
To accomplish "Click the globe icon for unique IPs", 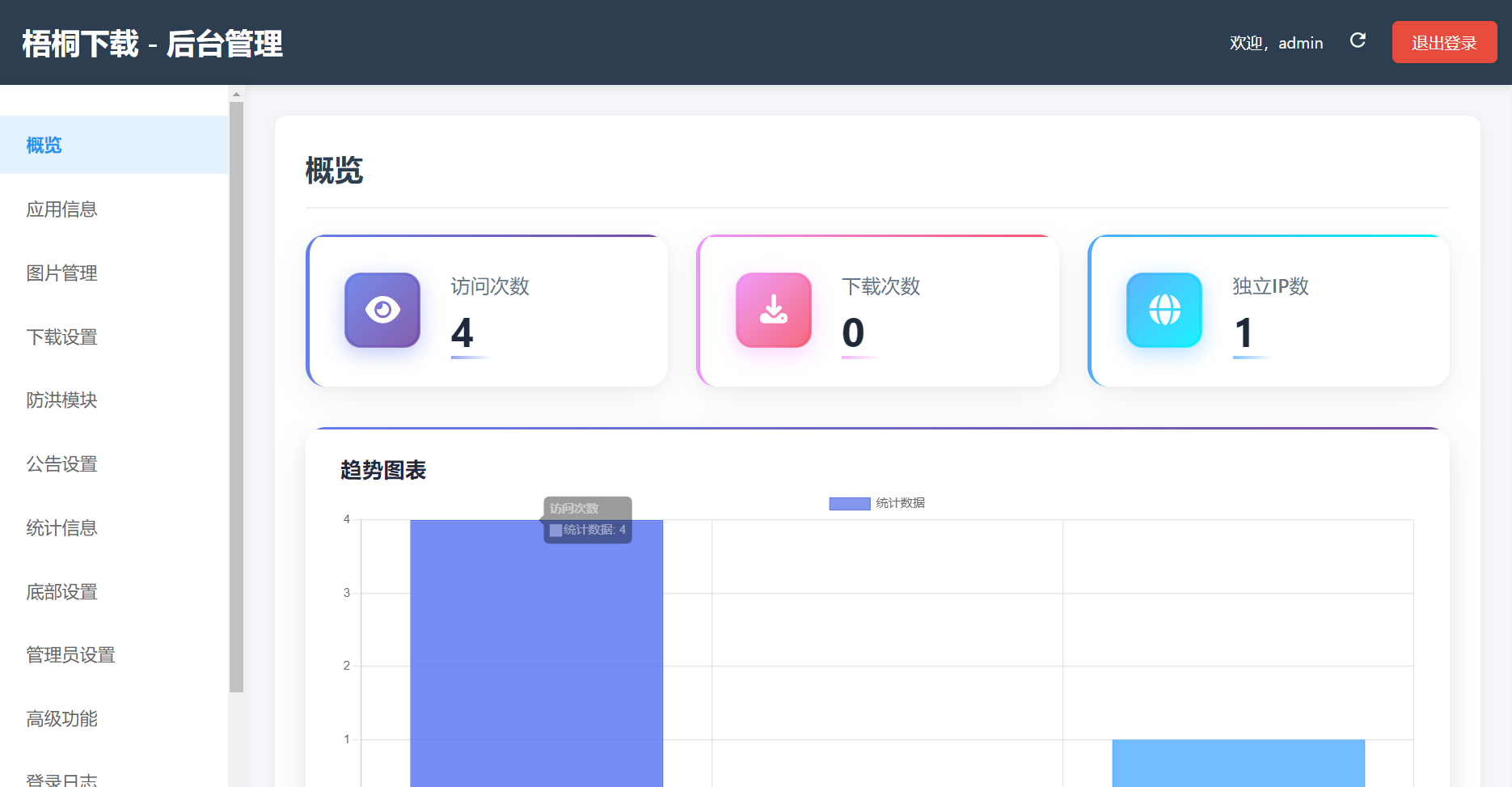I will tap(1164, 310).
